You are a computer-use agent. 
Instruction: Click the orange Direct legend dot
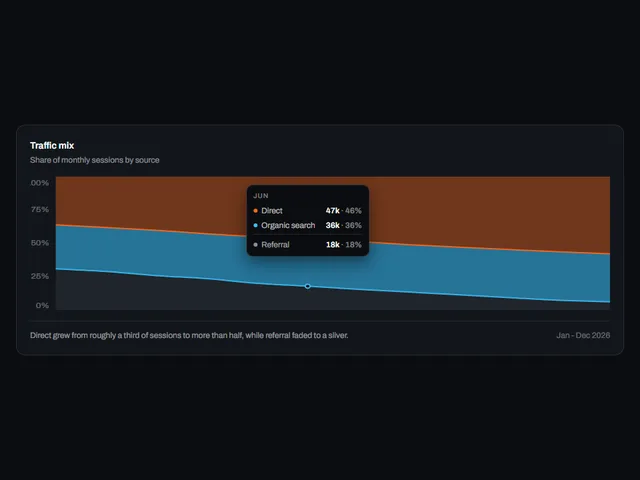(x=256, y=211)
